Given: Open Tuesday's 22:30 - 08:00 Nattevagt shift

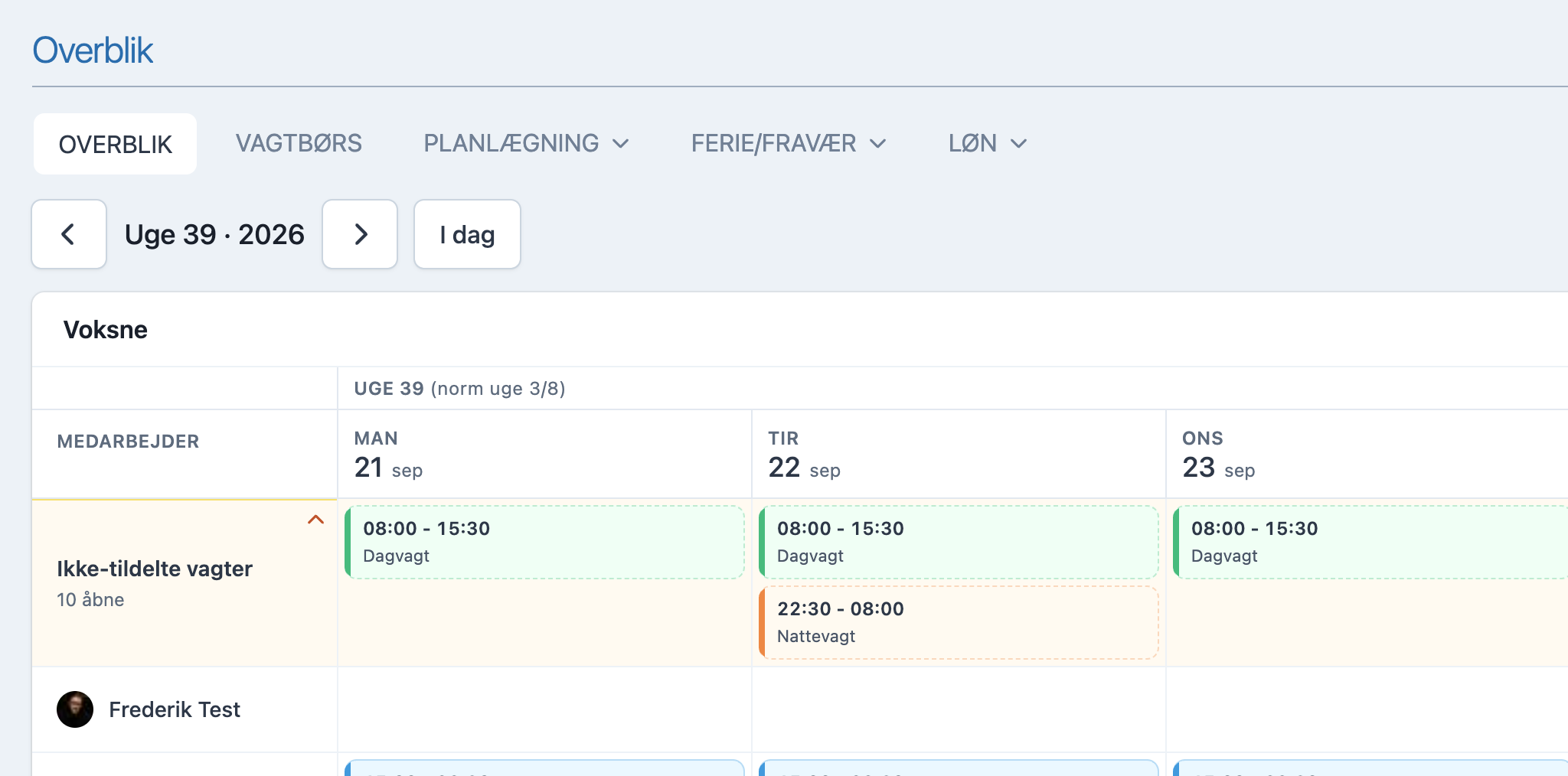Looking at the screenshot, I should pyautogui.click(x=959, y=622).
